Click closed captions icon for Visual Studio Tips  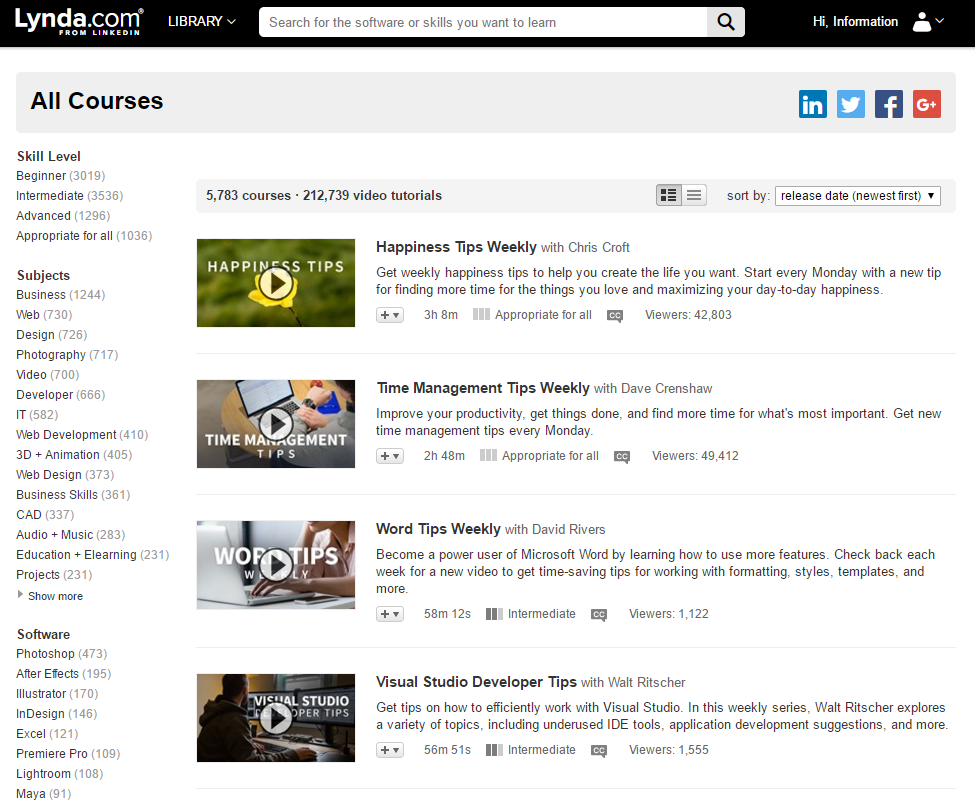coord(599,751)
